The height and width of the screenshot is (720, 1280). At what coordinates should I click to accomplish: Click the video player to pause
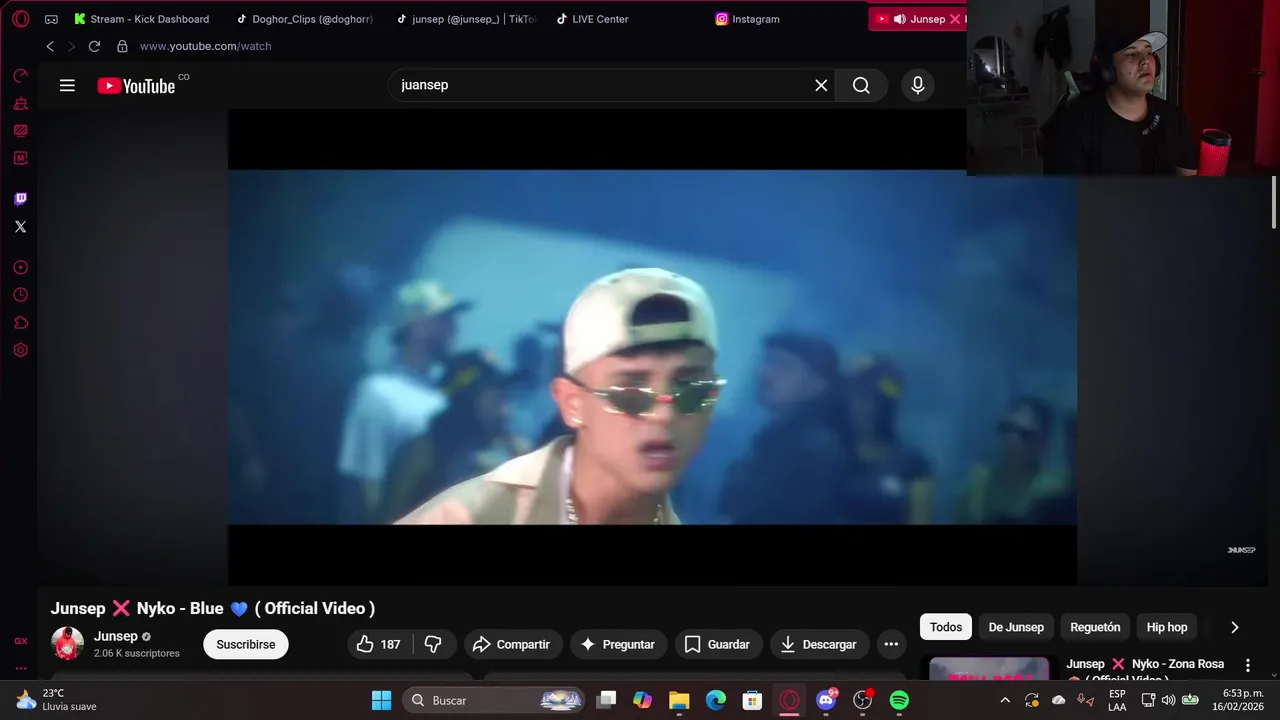(652, 346)
